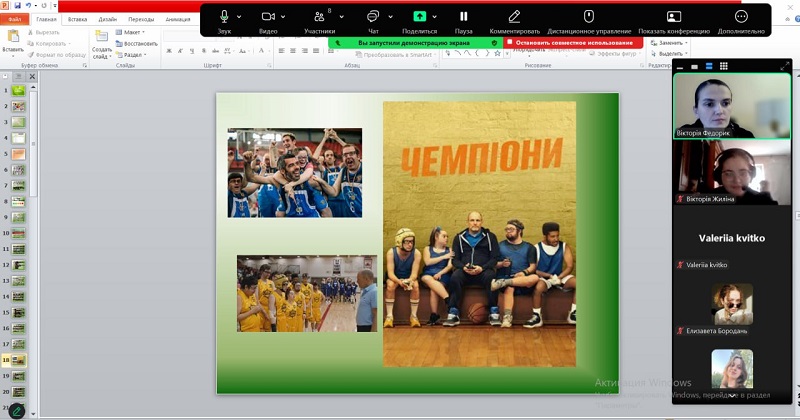This screenshot has height=420, width=800.
Task: Expand shapes gallery more arrow
Action: [507, 54]
